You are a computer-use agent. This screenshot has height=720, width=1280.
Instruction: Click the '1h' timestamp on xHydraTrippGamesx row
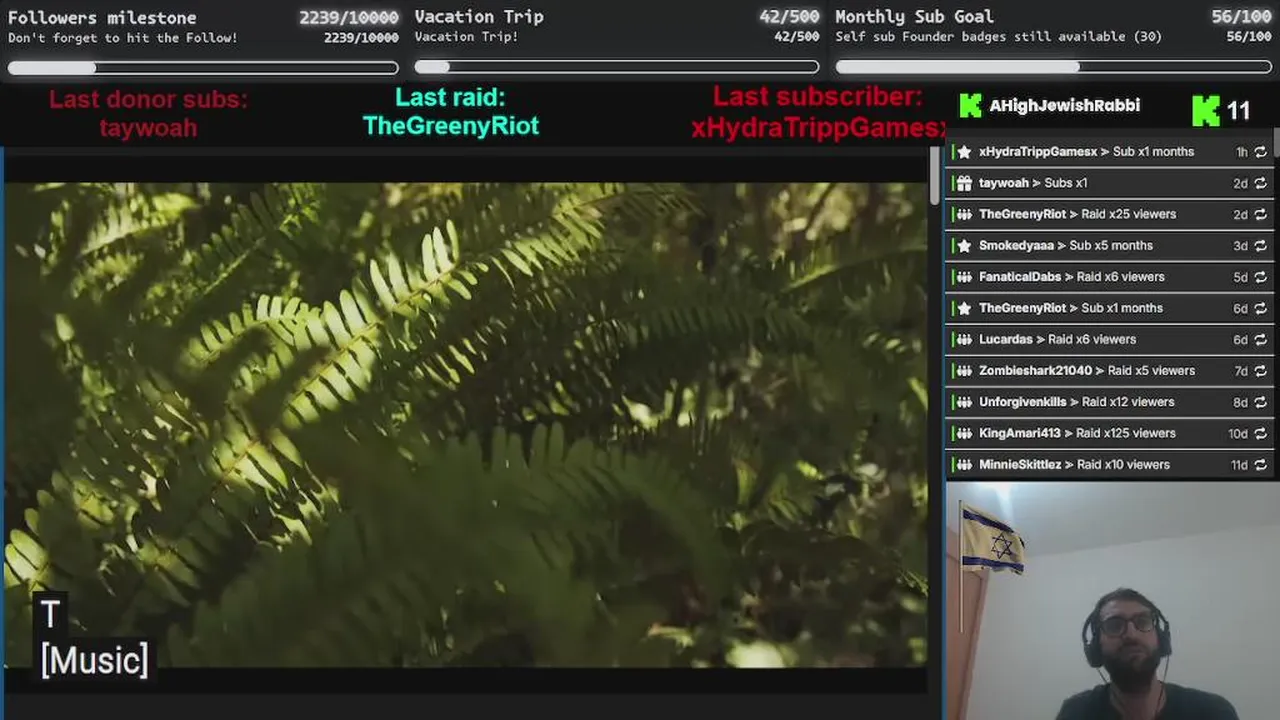pos(1241,152)
